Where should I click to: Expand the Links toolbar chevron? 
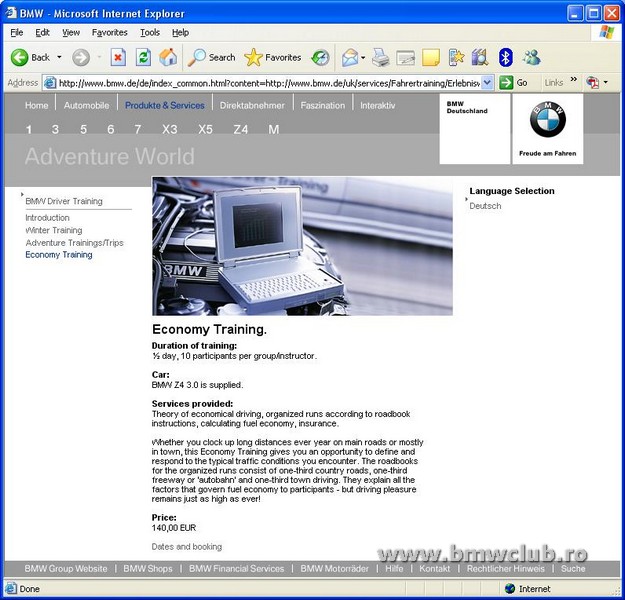point(574,82)
